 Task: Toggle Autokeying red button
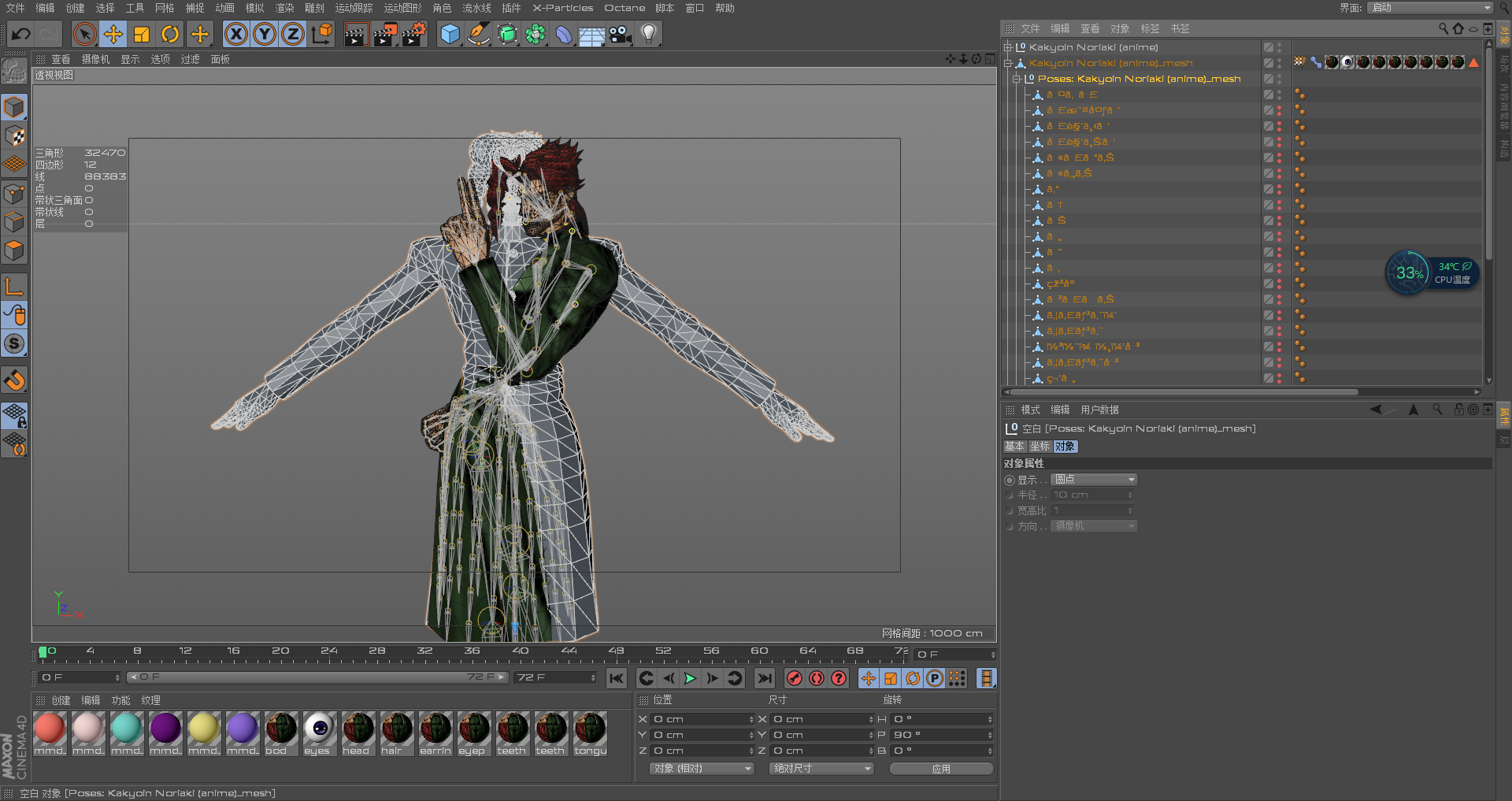(817, 678)
